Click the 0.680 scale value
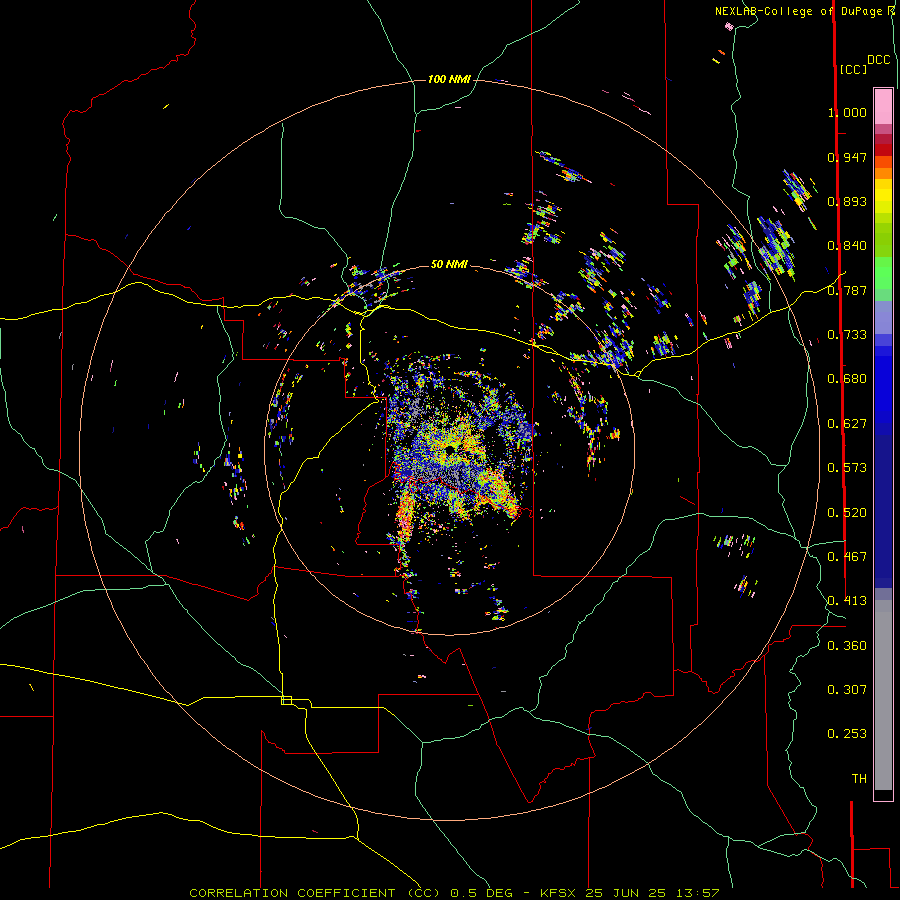Screen dimensions: 900x900 [847, 379]
